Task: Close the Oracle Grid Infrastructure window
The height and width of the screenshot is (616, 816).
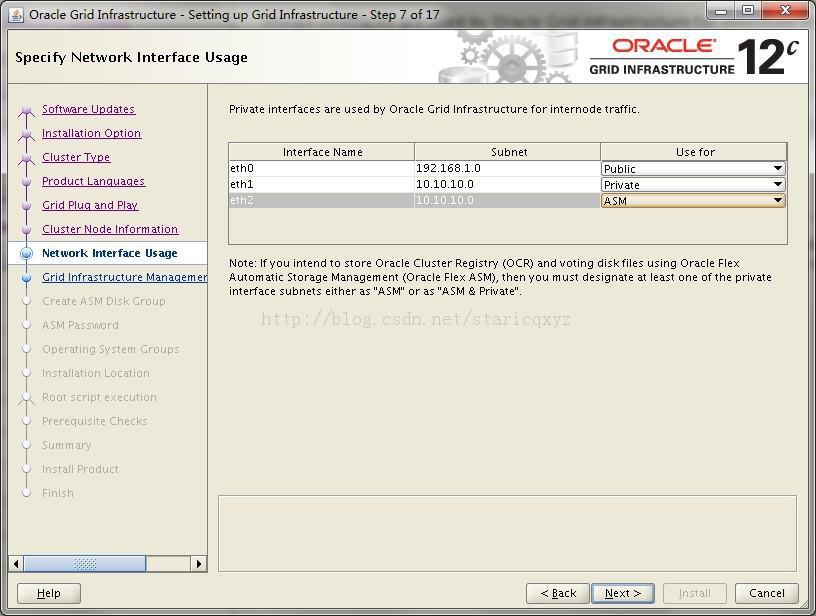Action: [786, 10]
